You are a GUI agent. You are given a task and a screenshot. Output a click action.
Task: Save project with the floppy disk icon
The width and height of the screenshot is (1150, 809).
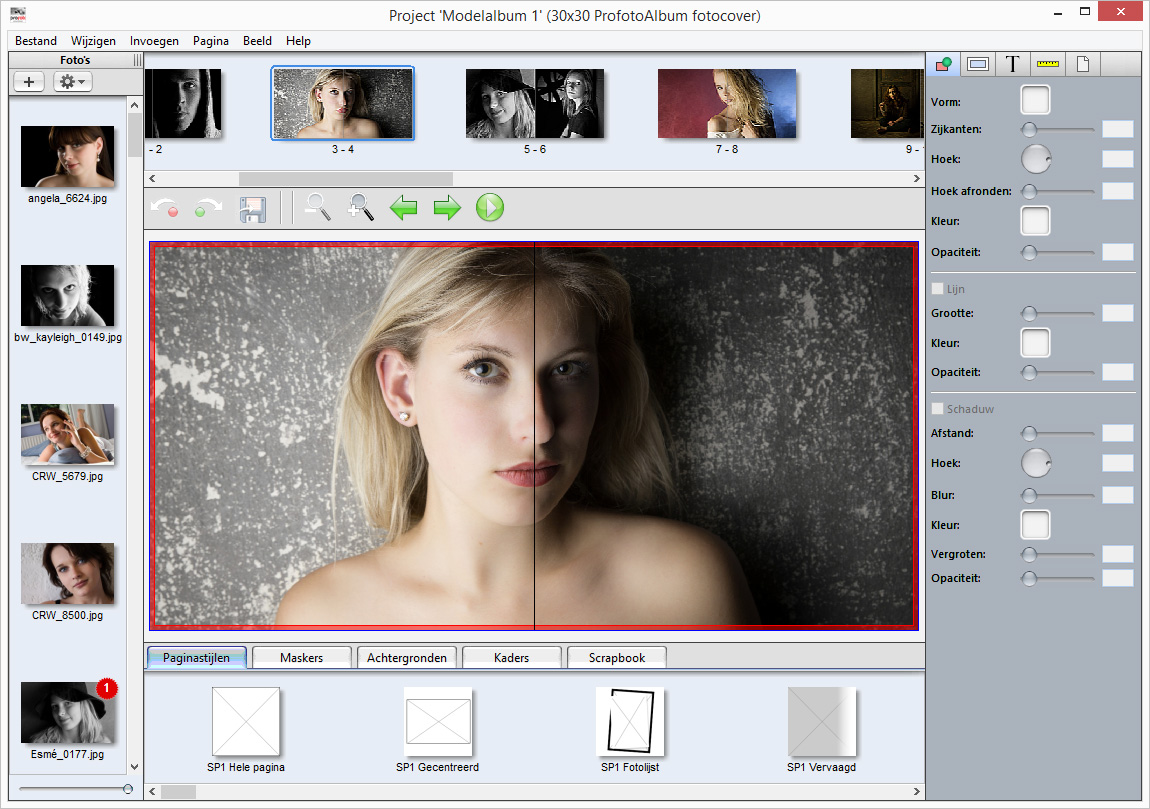pyautogui.click(x=252, y=208)
